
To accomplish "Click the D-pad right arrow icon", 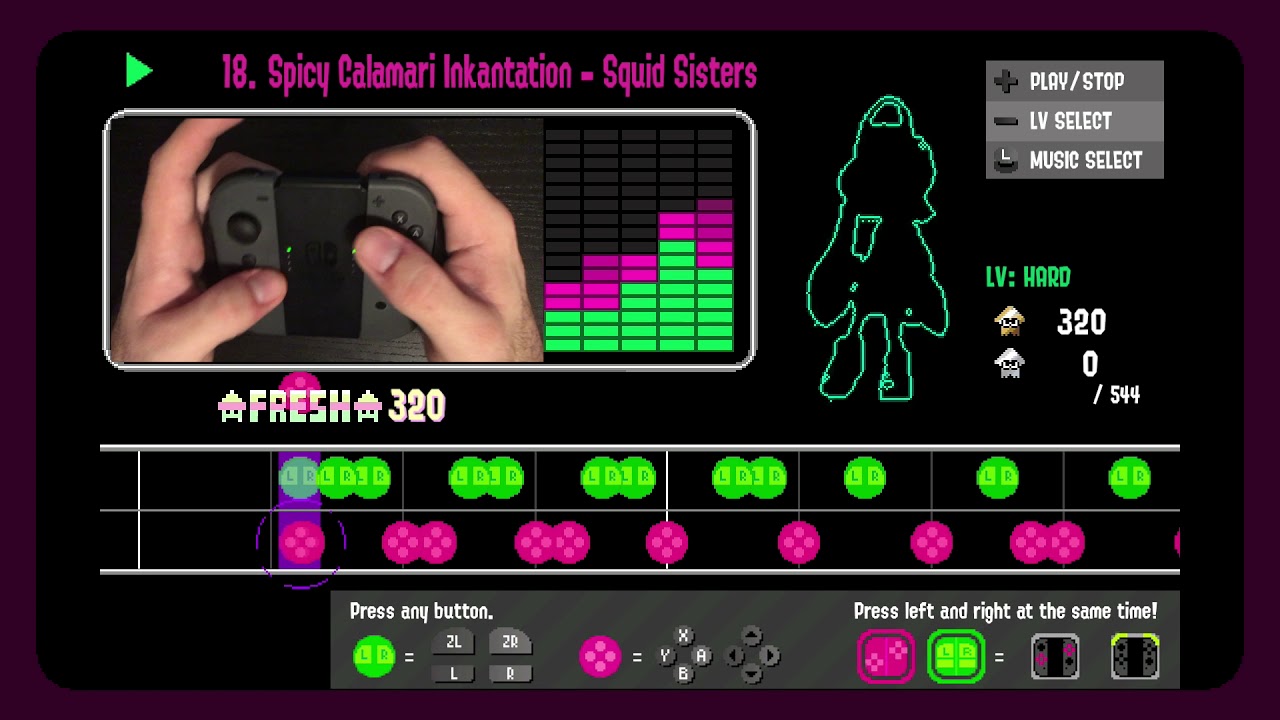I will click(770, 656).
